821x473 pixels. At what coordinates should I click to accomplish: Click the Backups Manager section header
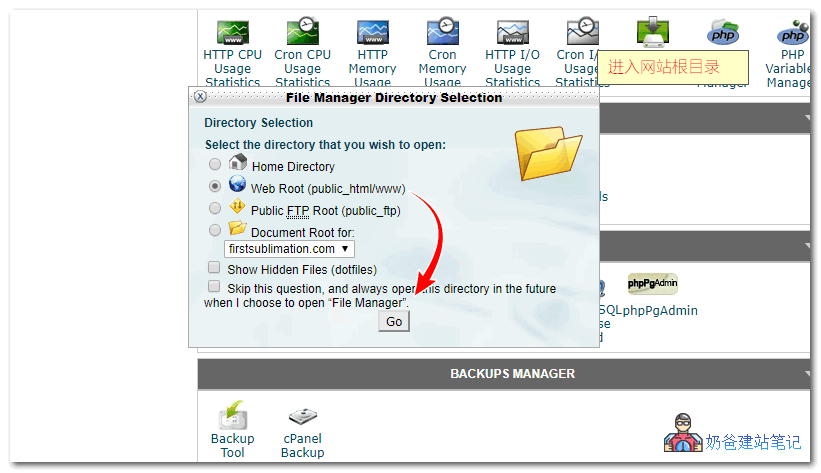[512, 374]
